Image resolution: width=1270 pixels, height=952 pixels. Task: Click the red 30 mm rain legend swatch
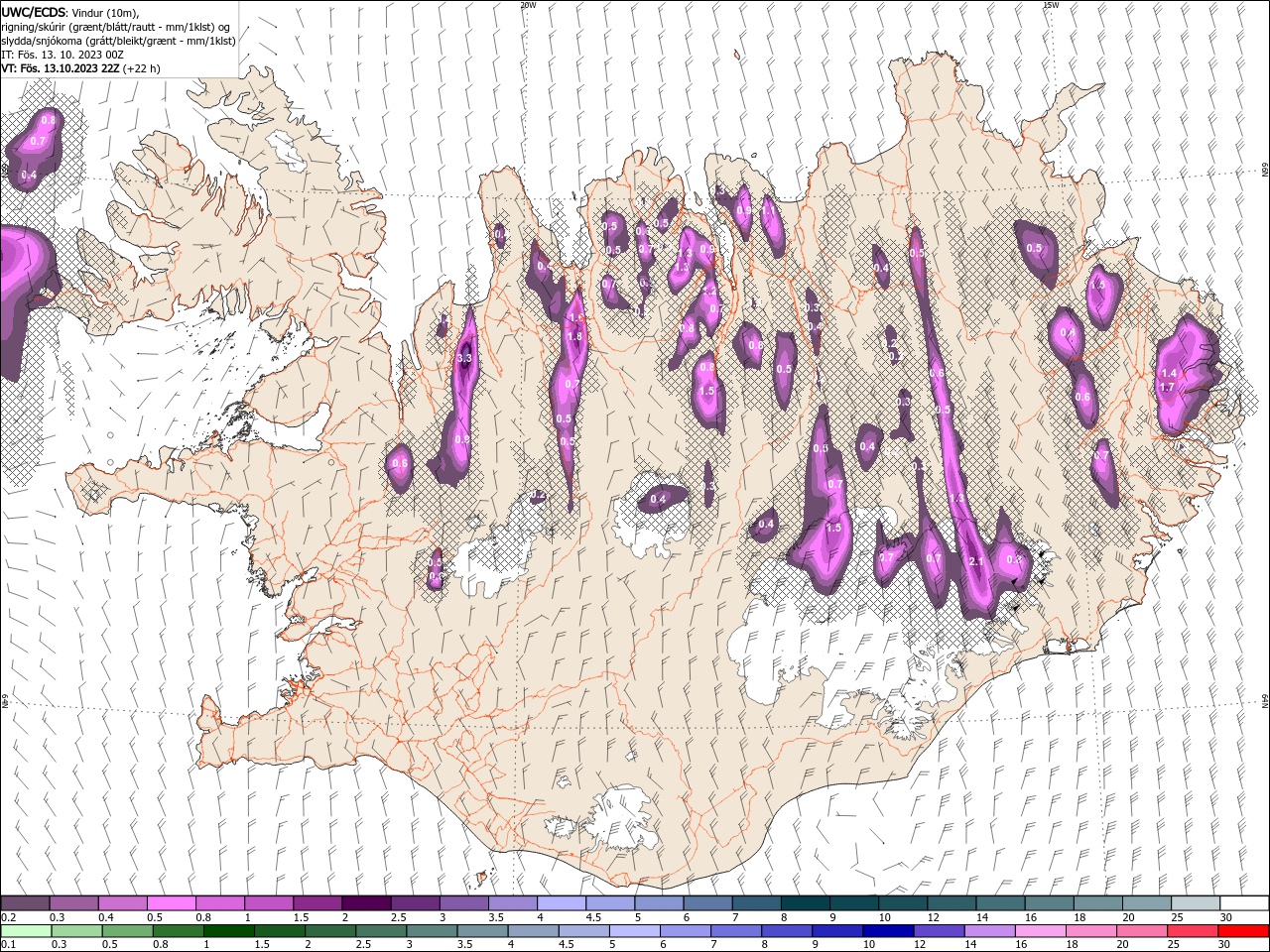(1244, 931)
